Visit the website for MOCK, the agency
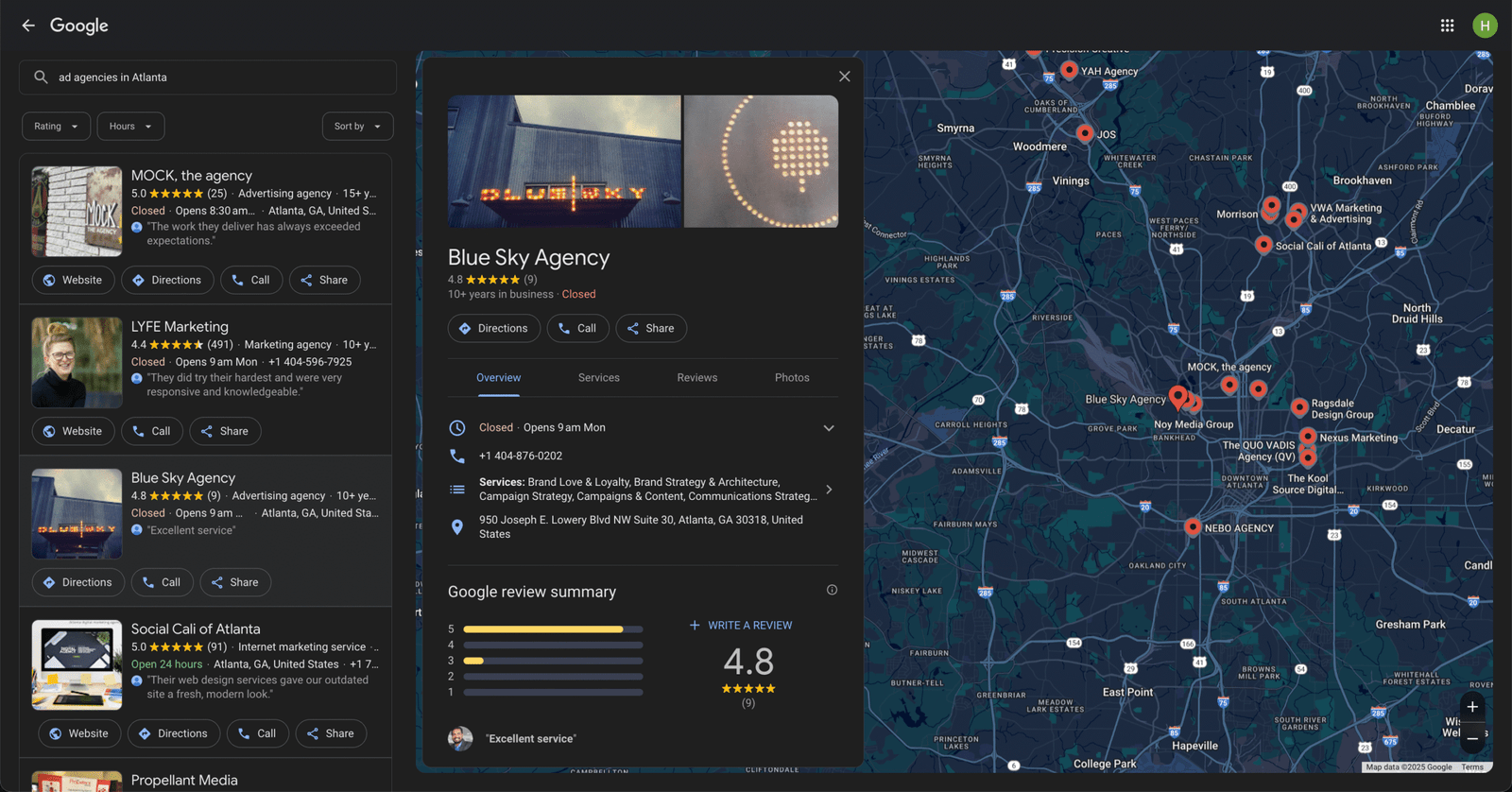Image resolution: width=1512 pixels, height=792 pixels. click(73, 280)
